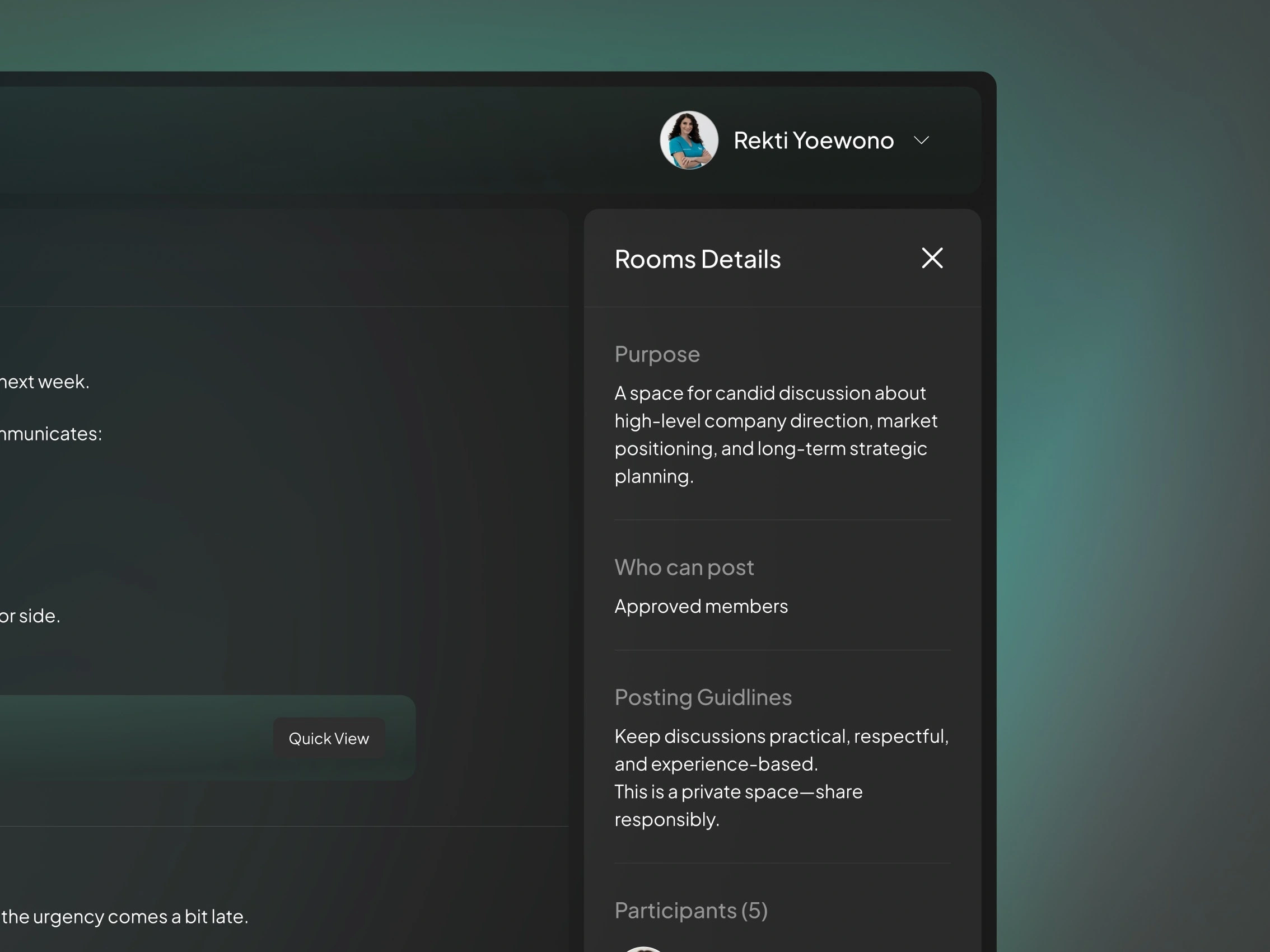Select the Posting Guidlines heading
Image resolution: width=1270 pixels, height=952 pixels.
(703, 697)
